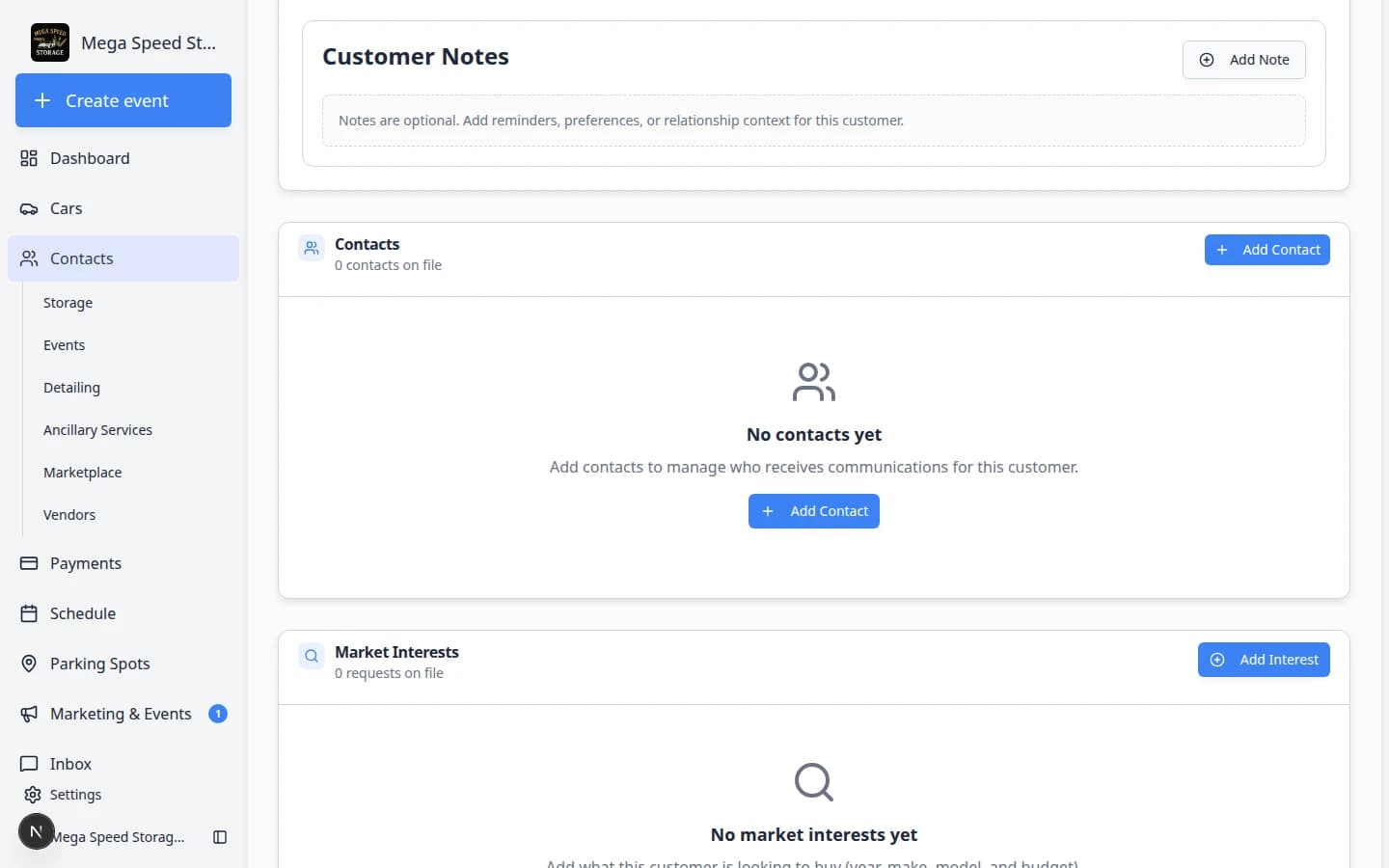Open Parking Spots page
This screenshot has height=868, width=1389.
coord(123,664)
